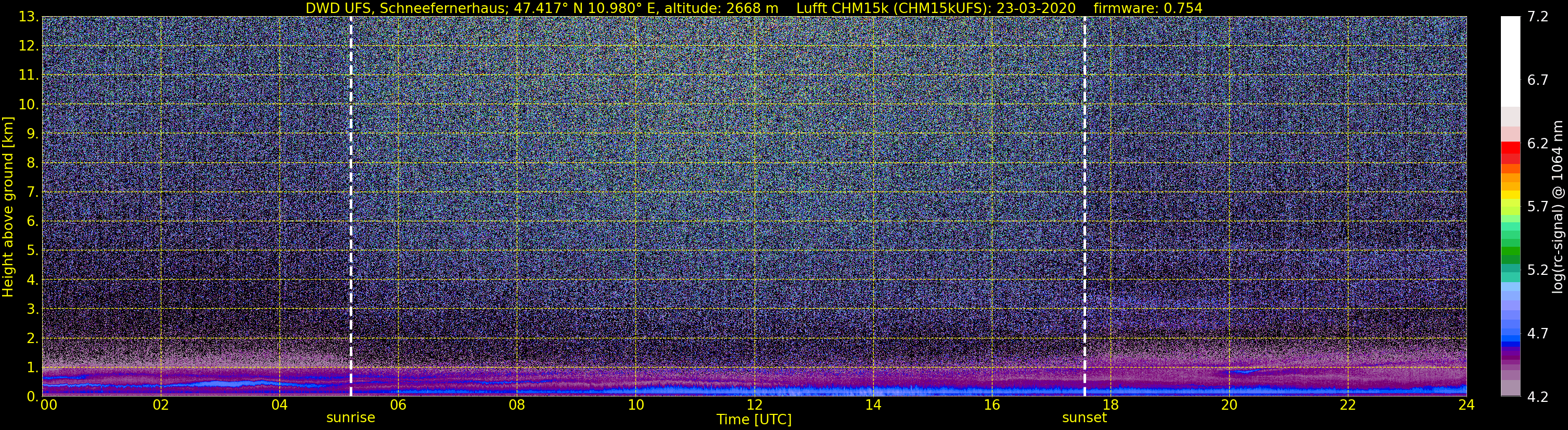Image resolution: width=1568 pixels, height=430 pixels.
Task: Click the colorbar tick value 6.7
Action: pyautogui.click(x=1538, y=80)
